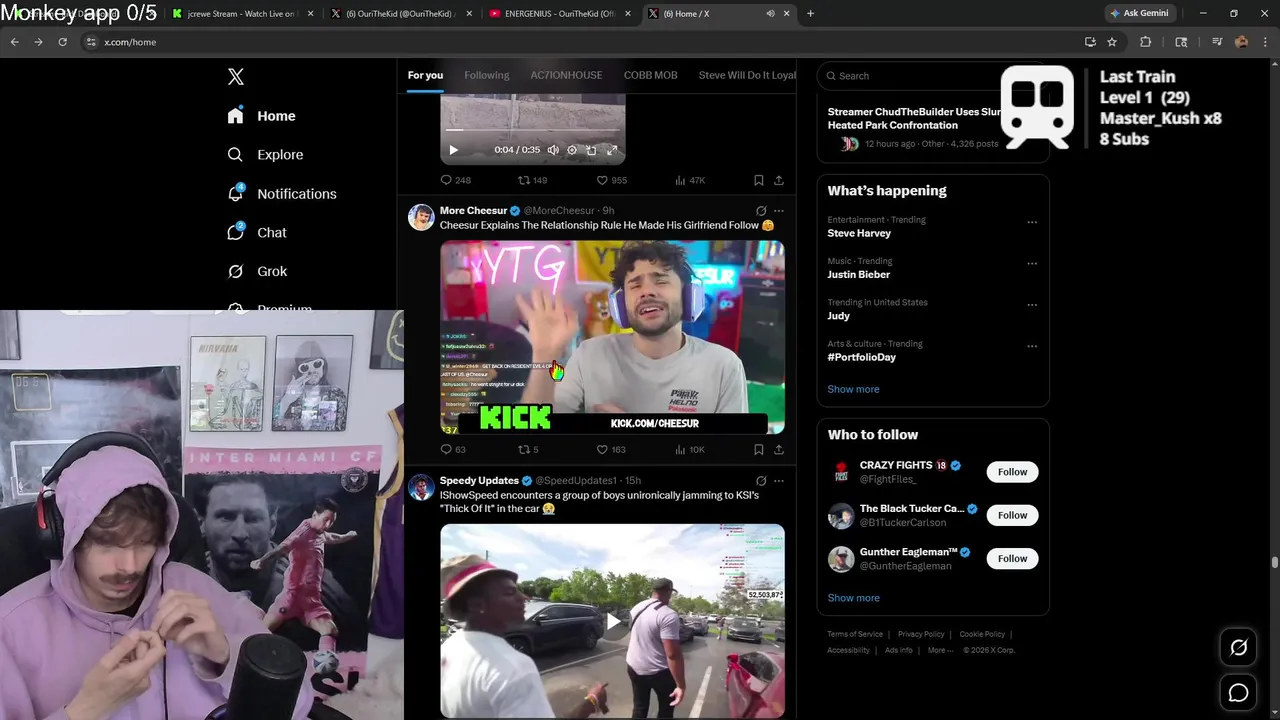1280x720 pixels.
Task: Open more options for Judy trend
Action: click(1032, 305)
